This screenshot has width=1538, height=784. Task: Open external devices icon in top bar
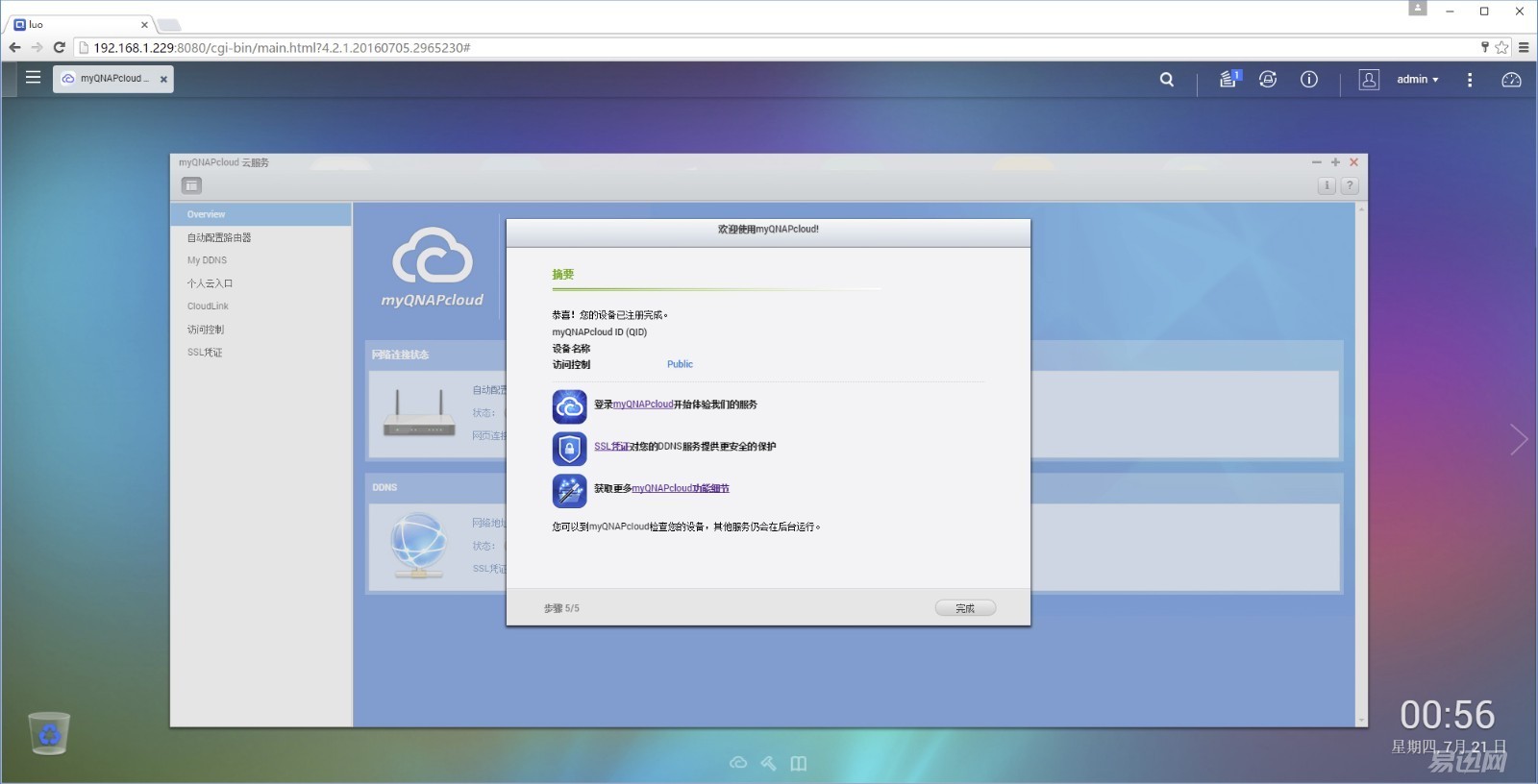[1268, 80]
